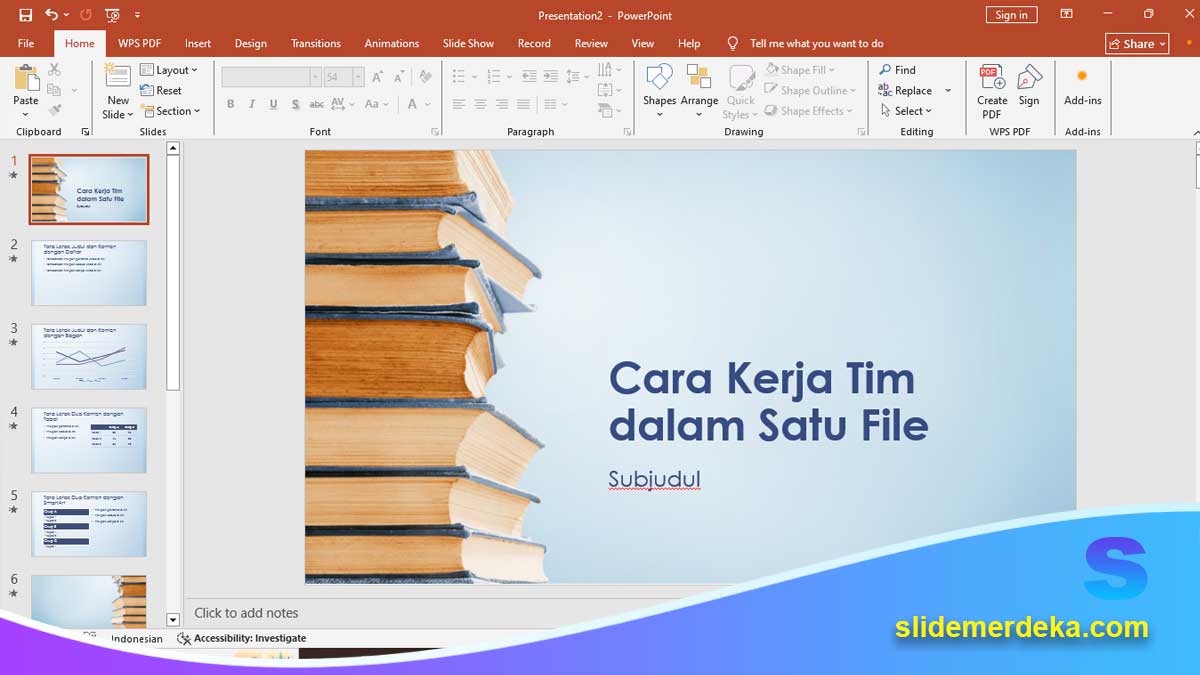Click Replace in the Editing group

tap(905, 90)
